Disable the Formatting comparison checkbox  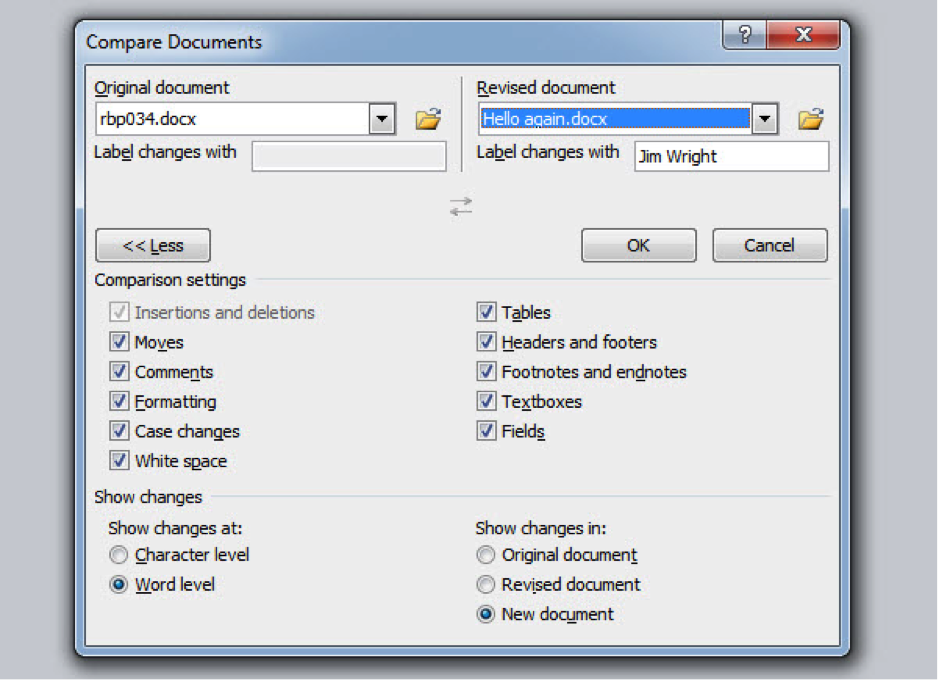(119, 401)
